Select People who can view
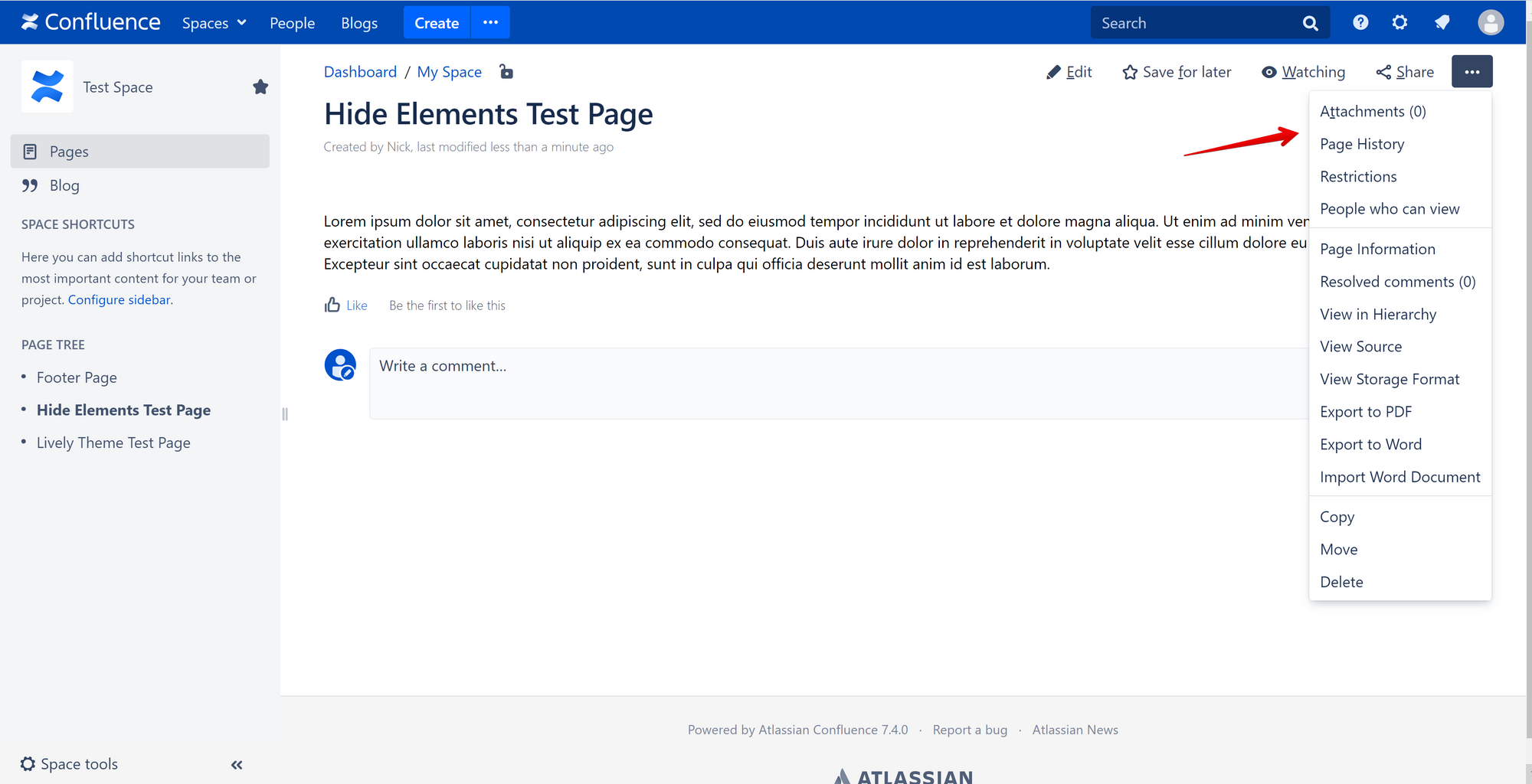This screenshot has width=1532, height=784. pyautogui.click(x=1399, y=209)
